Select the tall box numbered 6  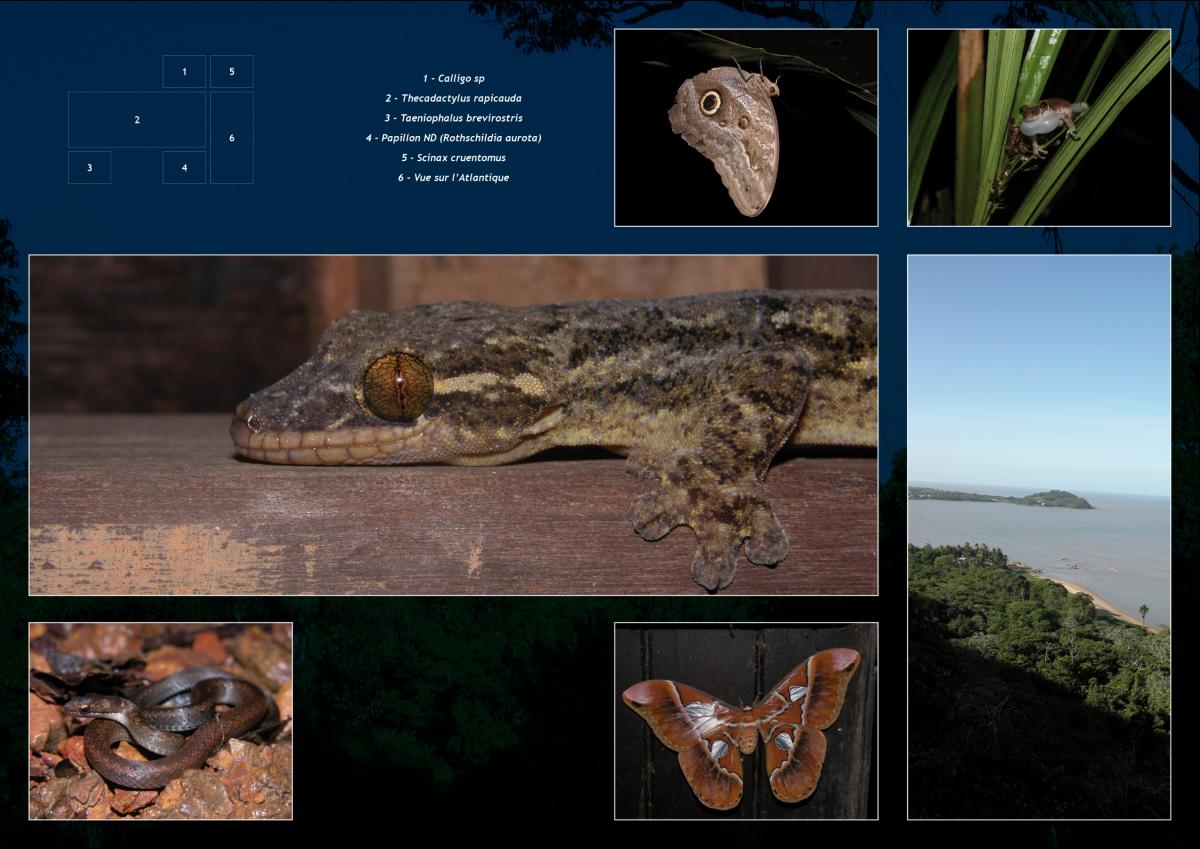tap(231, 138)
